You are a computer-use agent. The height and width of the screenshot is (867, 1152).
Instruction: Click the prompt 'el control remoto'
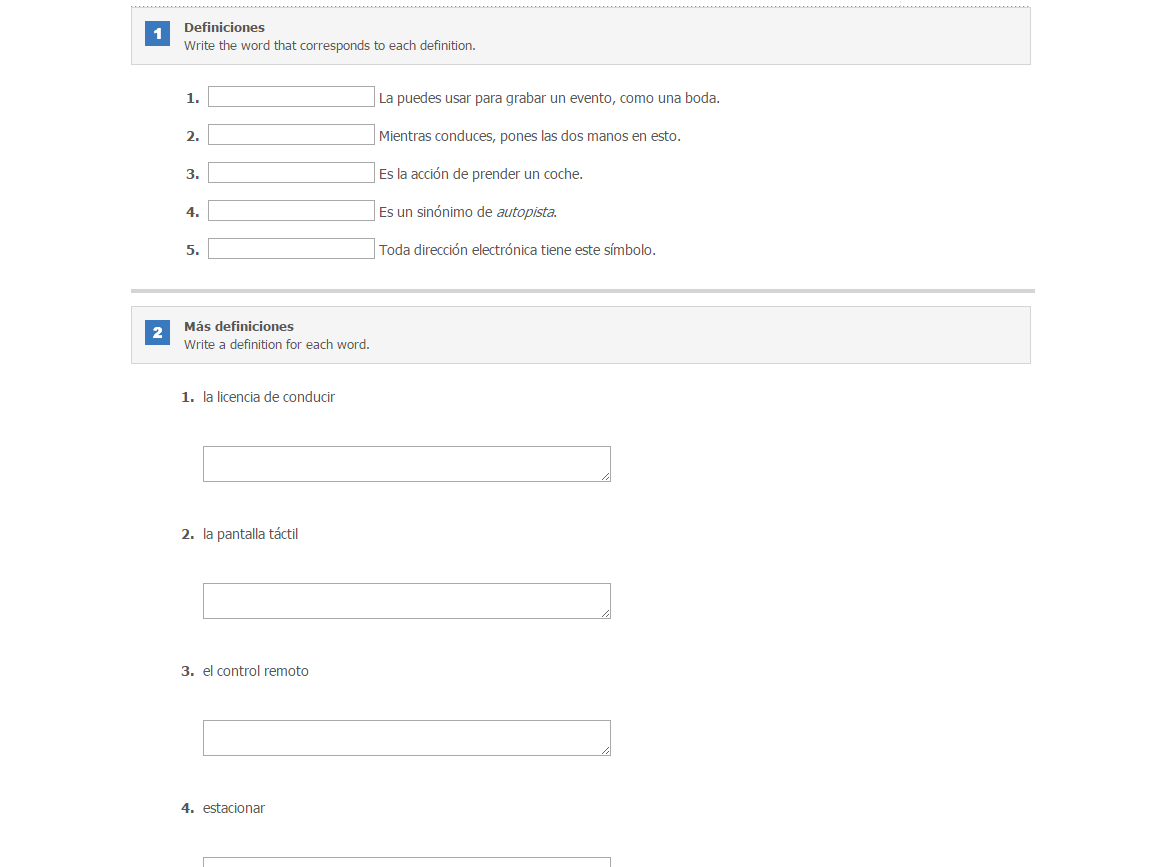tap(256, 671)
